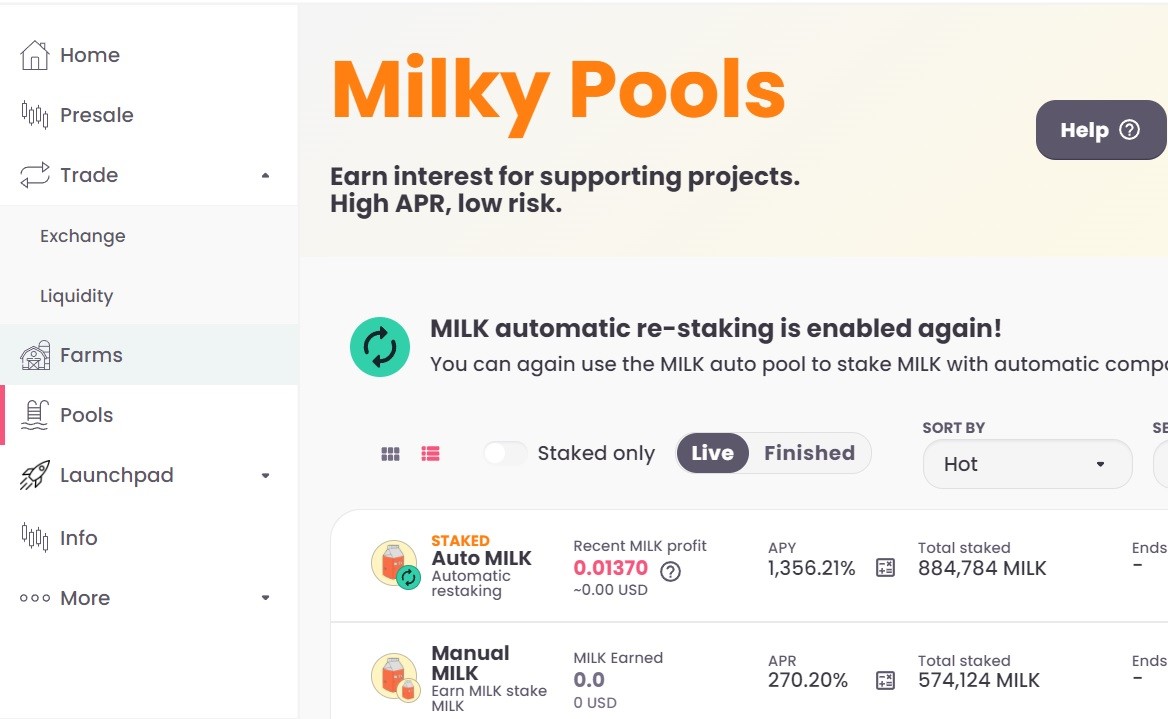Toggle the Staked only switch
Viewport: 1168px width, 719px height.
(505, 453)
